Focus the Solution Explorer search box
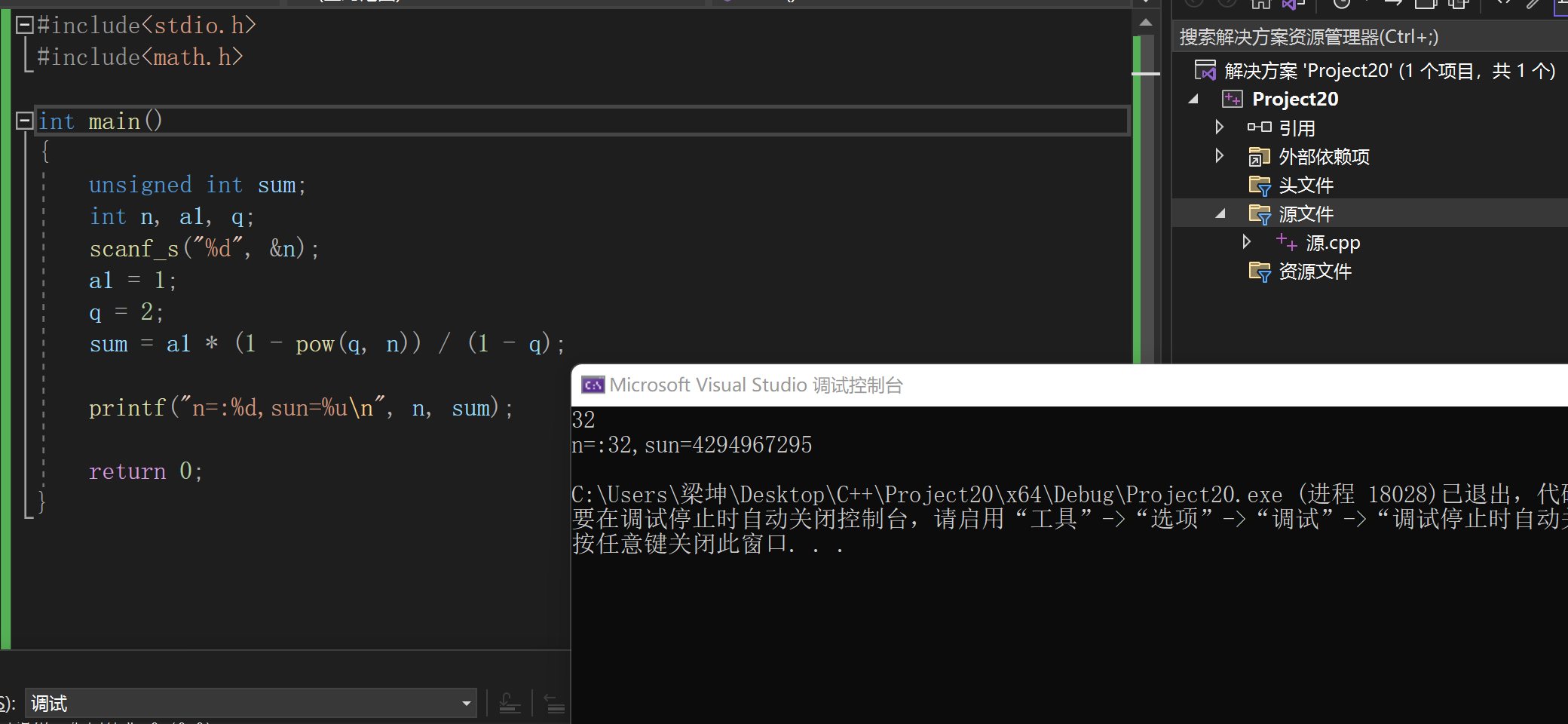Screen dimensions: 1568x724 [x=1369, y=36]
